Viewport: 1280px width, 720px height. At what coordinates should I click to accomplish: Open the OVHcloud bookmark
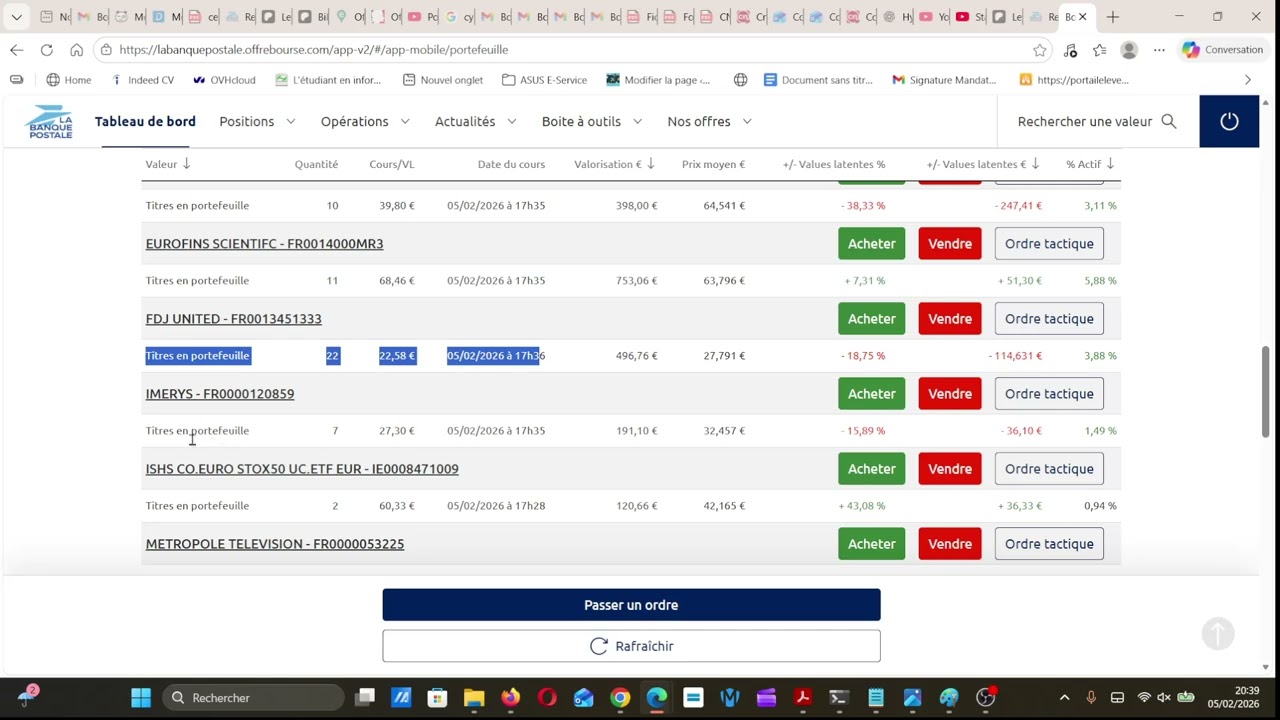pos(224,80)
